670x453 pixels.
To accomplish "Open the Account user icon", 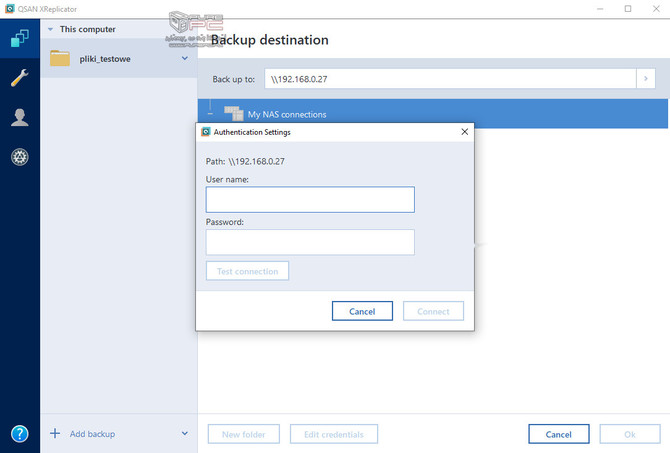I will click(x=20, y=118).
